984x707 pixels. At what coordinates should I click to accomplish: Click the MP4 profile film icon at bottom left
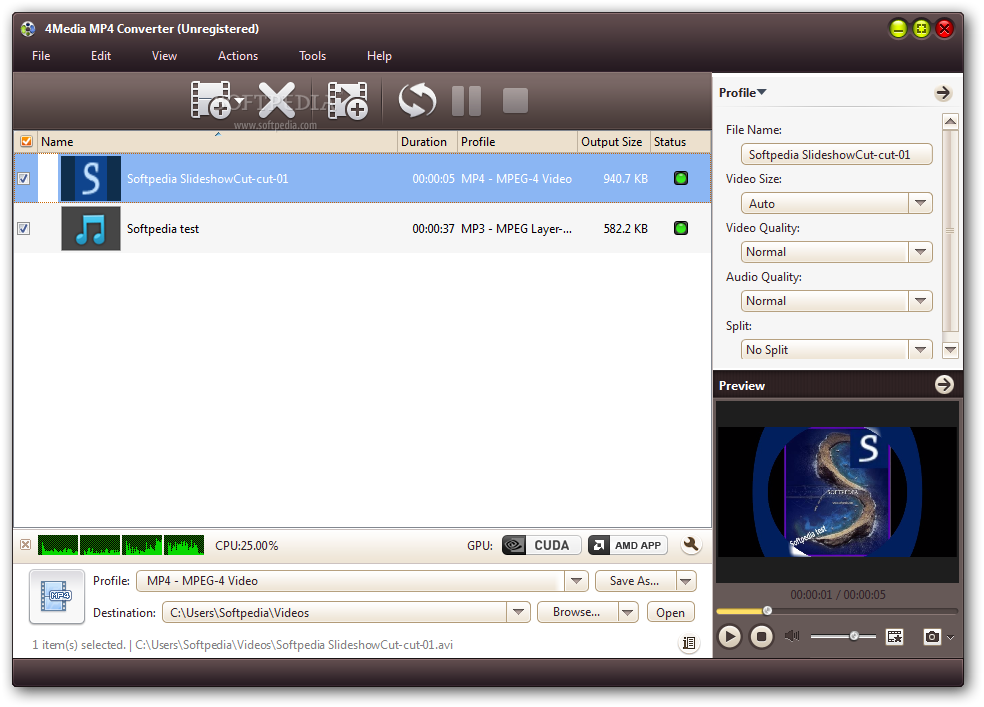click(56, 596)
